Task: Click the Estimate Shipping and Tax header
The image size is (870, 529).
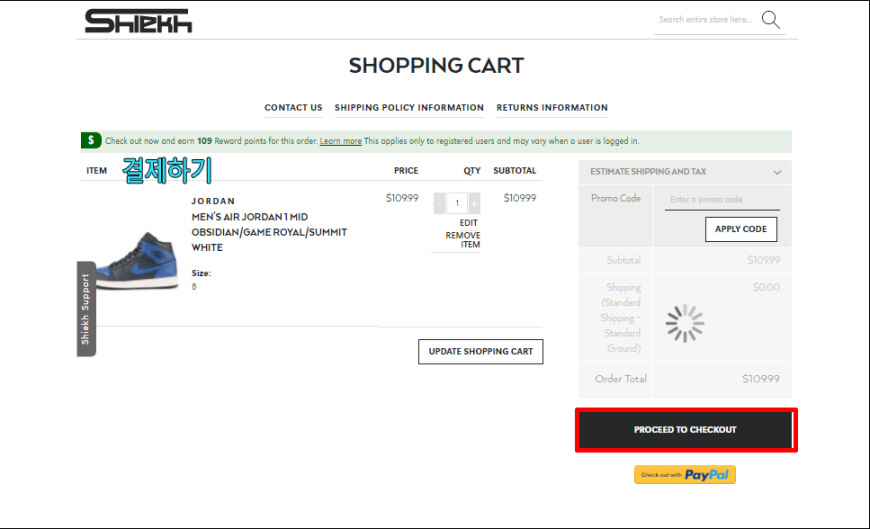Action: tap(685, 172)
